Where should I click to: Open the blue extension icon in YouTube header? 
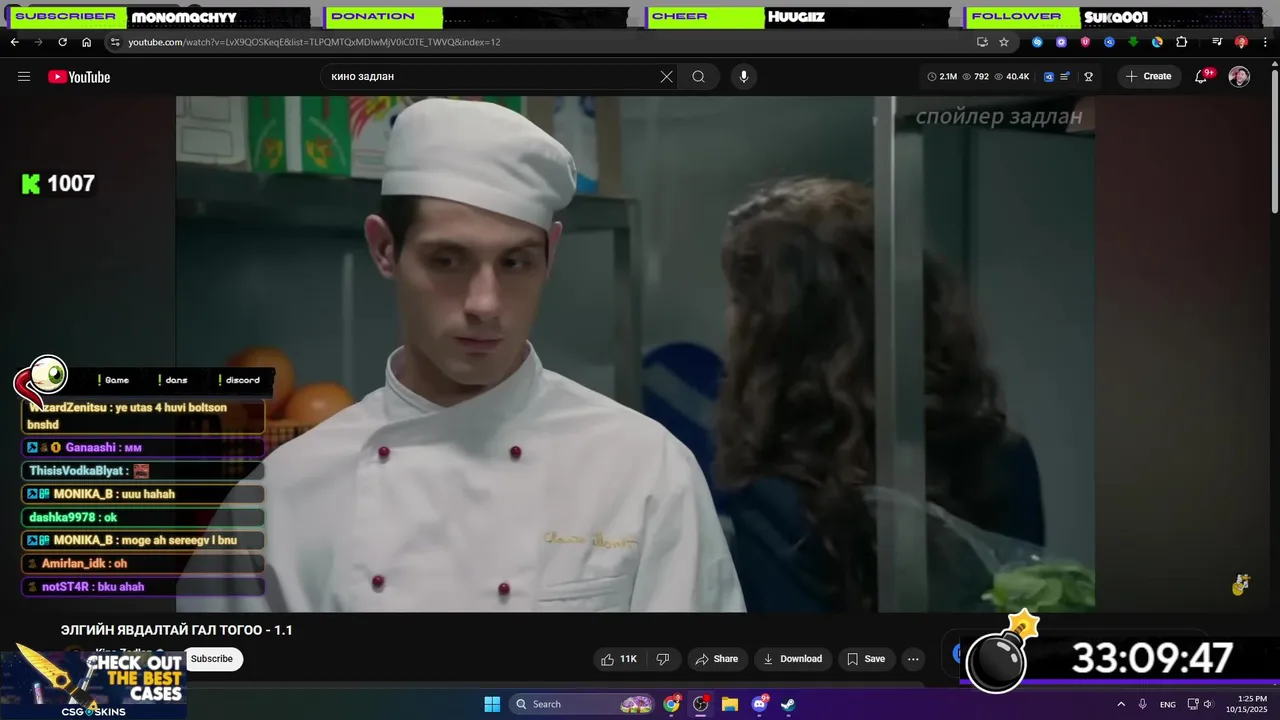(x=1049, y=77)
